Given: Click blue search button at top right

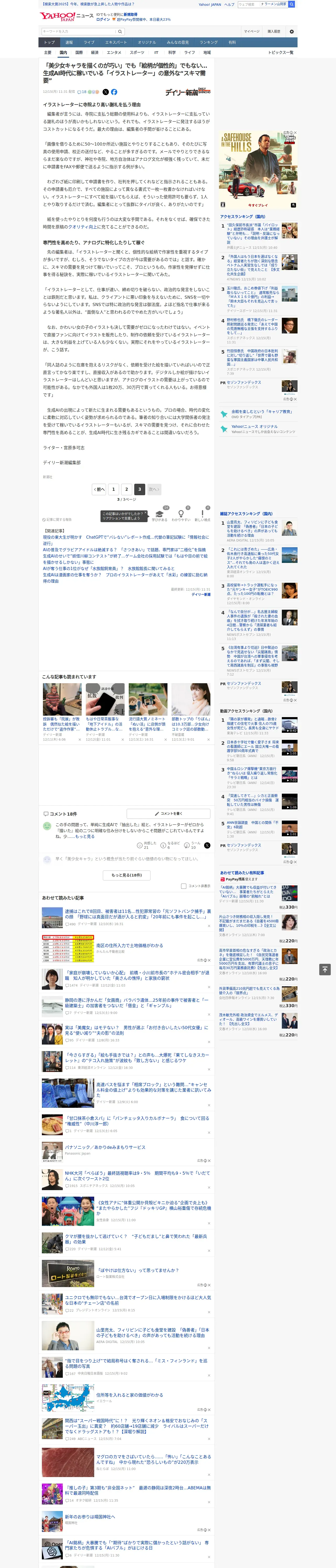Looking at the screenshot, I should pyautogui.click(x=292, y=4).
